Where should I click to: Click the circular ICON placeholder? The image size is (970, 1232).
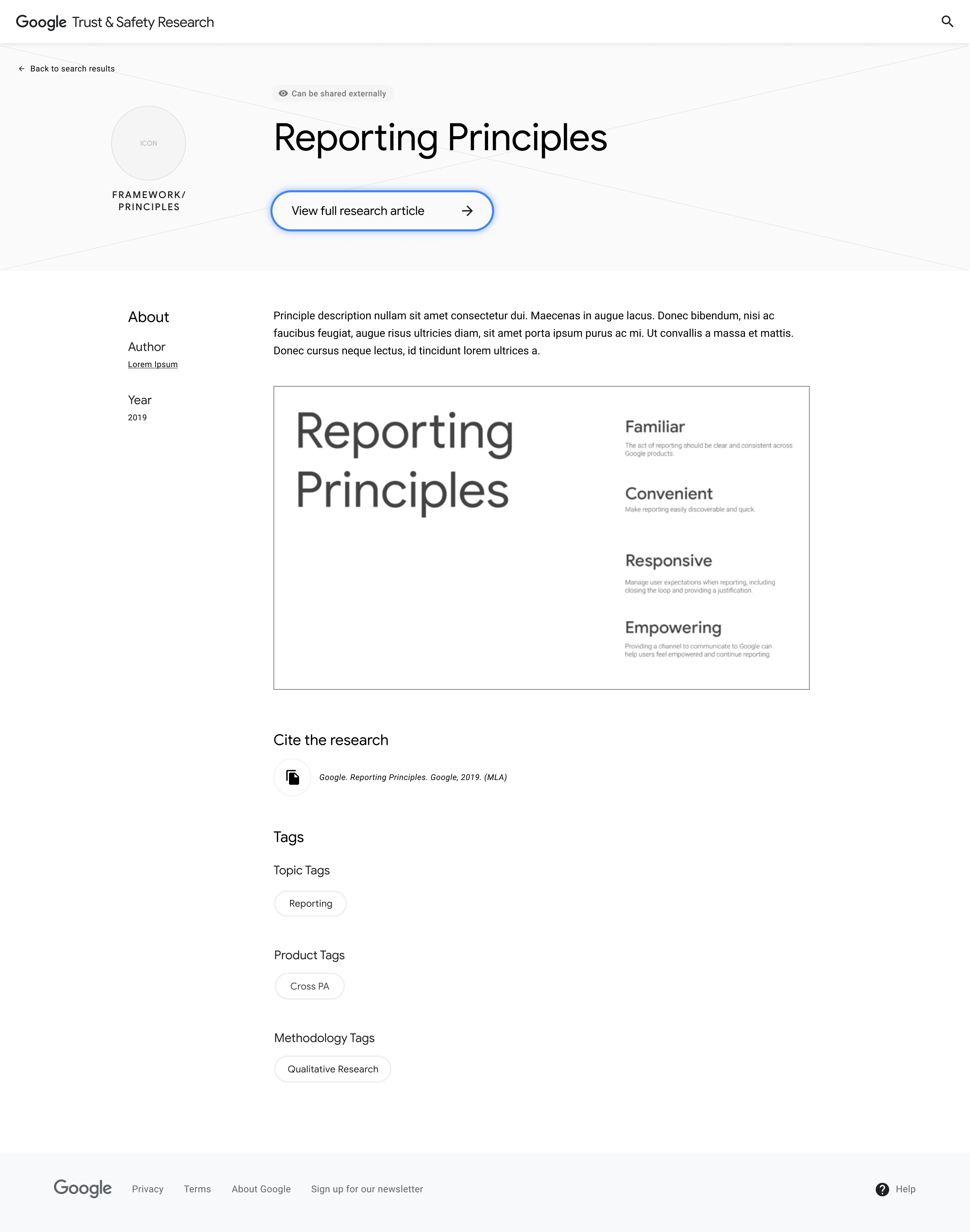(148, 143)
